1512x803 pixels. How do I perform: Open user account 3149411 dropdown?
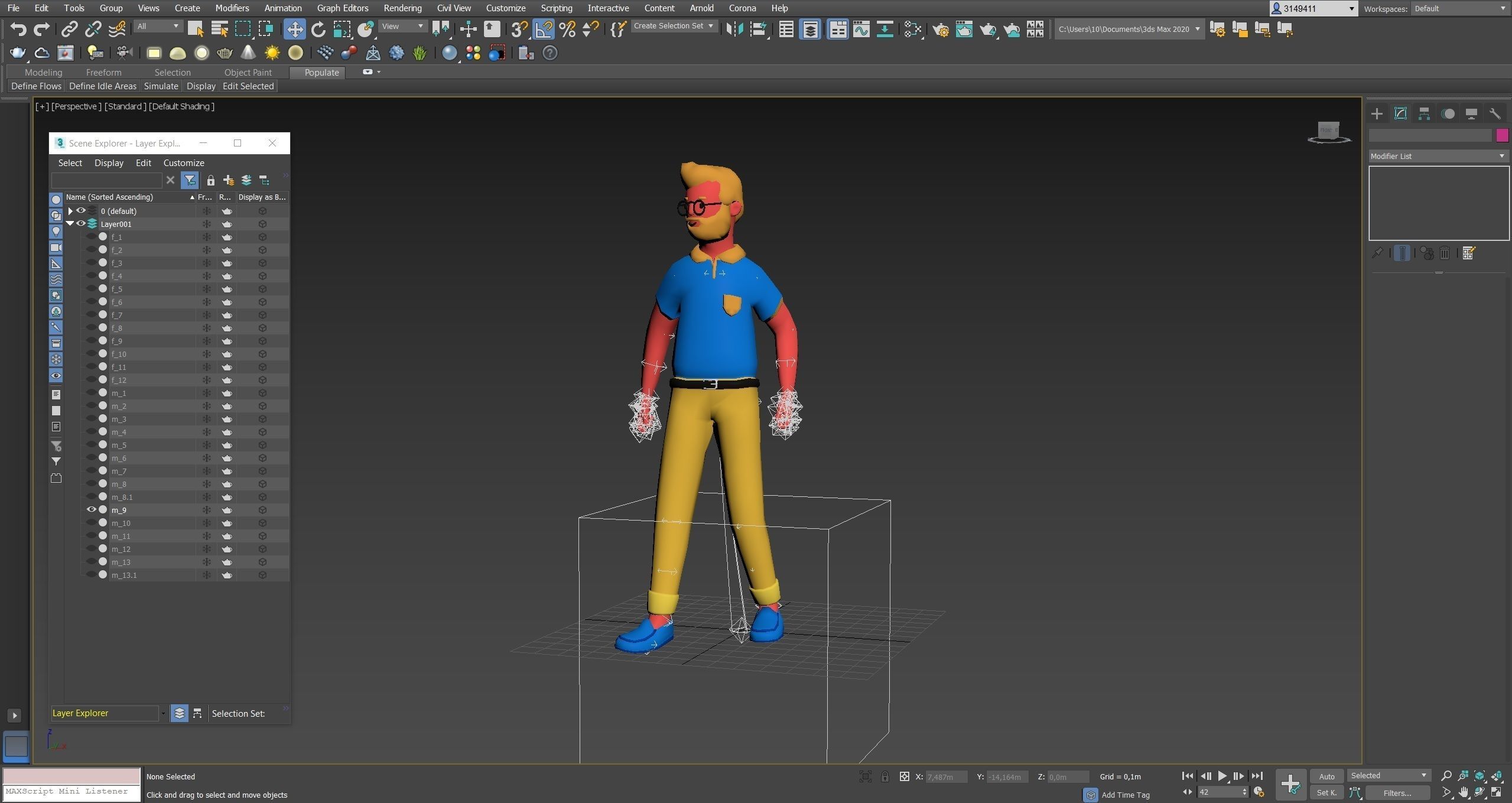[1313, 8]
